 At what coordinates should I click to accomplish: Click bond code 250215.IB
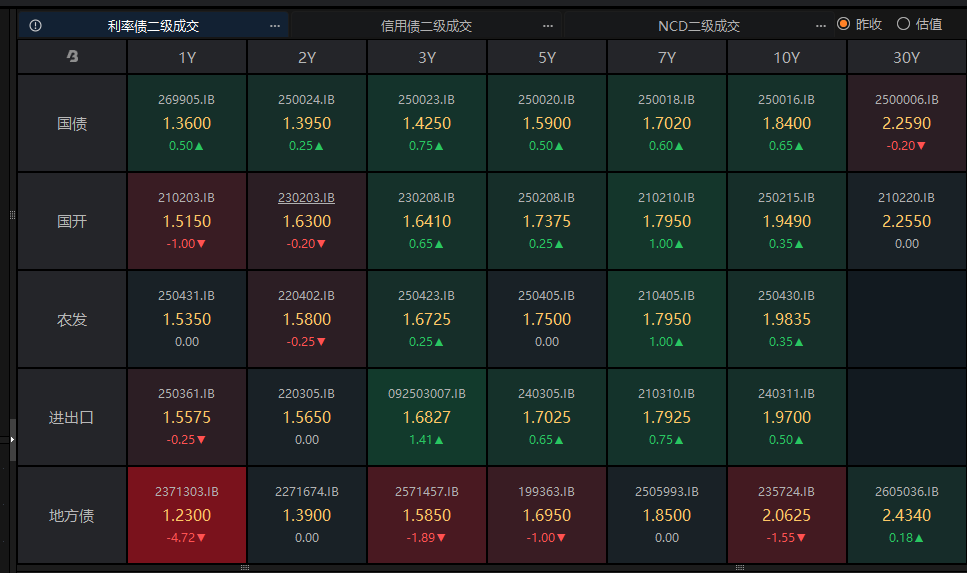(786, 197)
